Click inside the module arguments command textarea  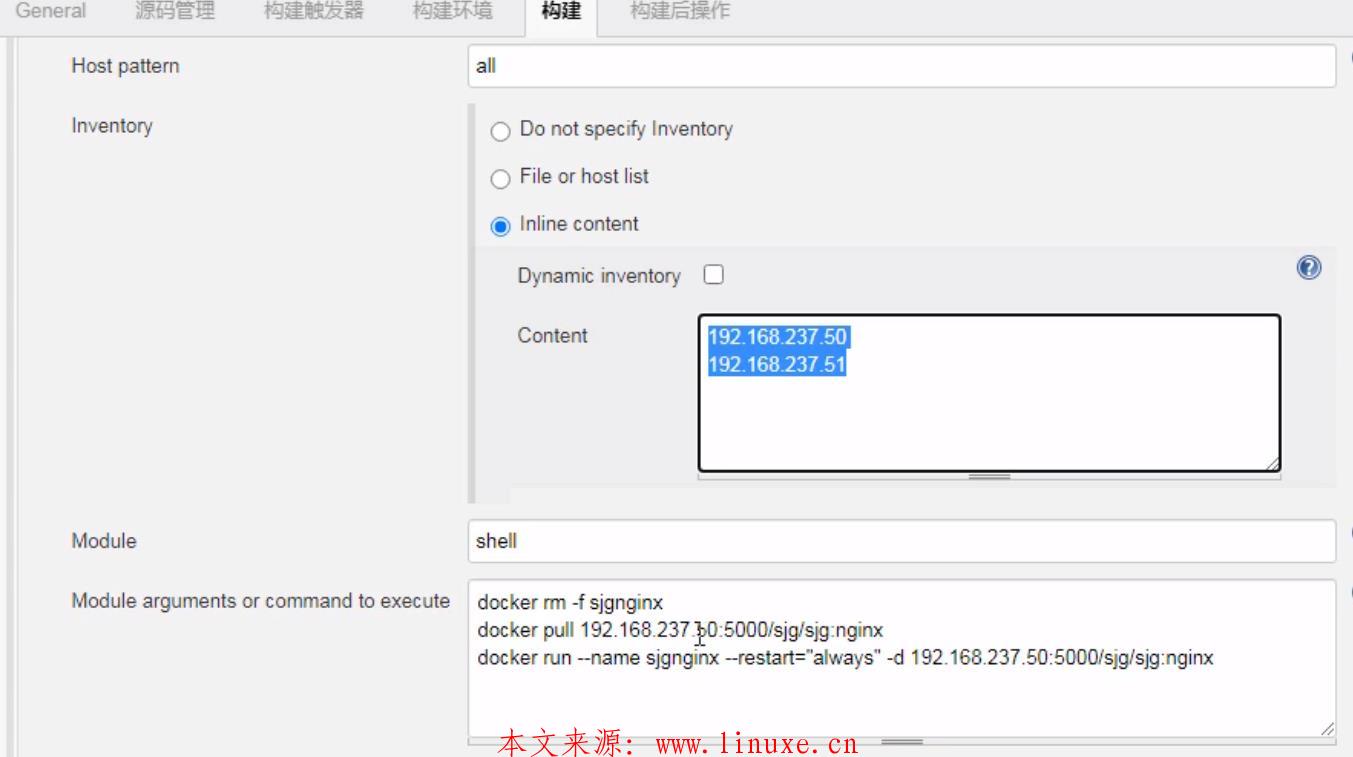point(901,658)
